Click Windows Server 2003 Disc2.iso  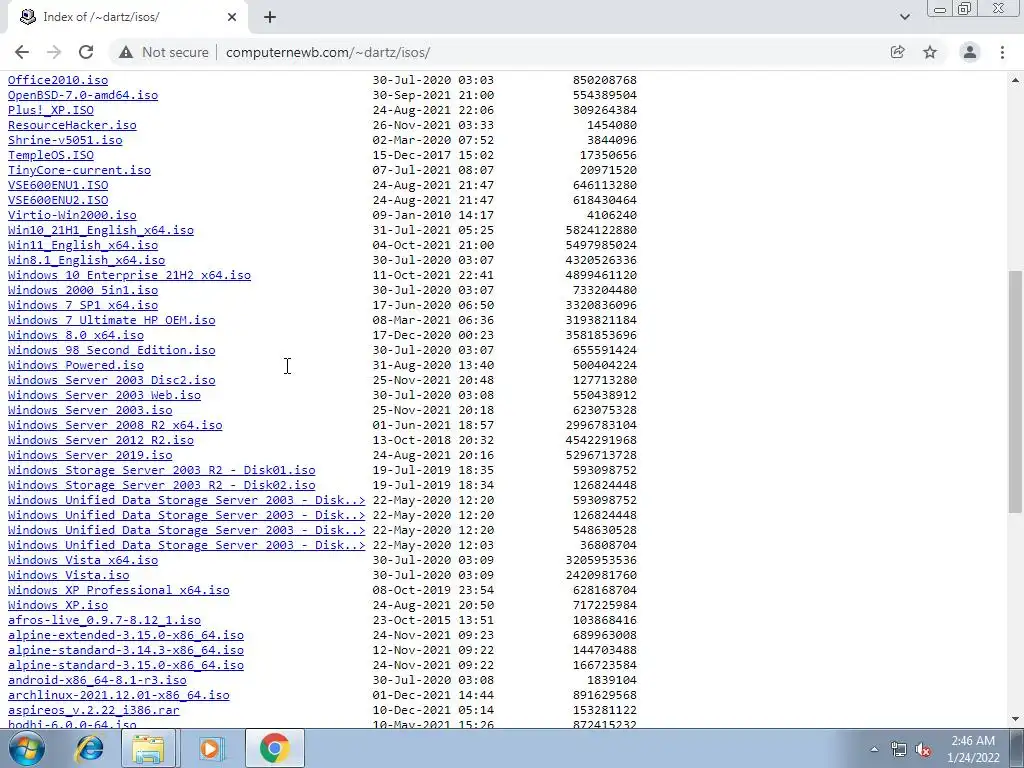click(112, 380)
